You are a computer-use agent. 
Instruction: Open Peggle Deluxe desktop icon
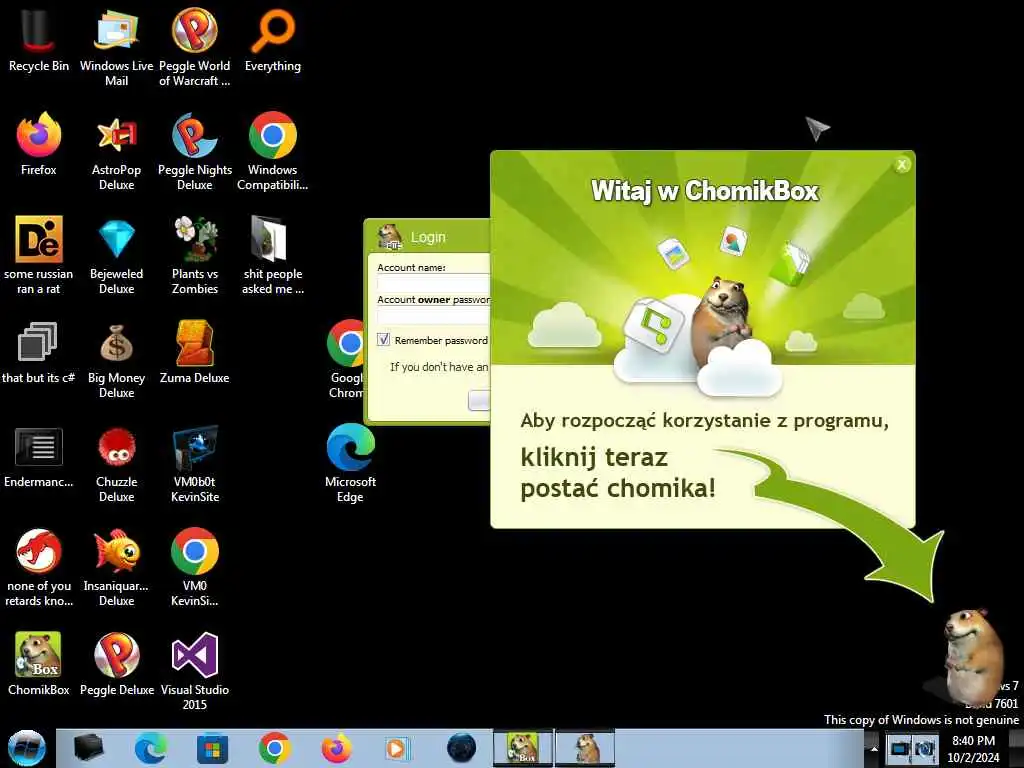coord(116,662)
